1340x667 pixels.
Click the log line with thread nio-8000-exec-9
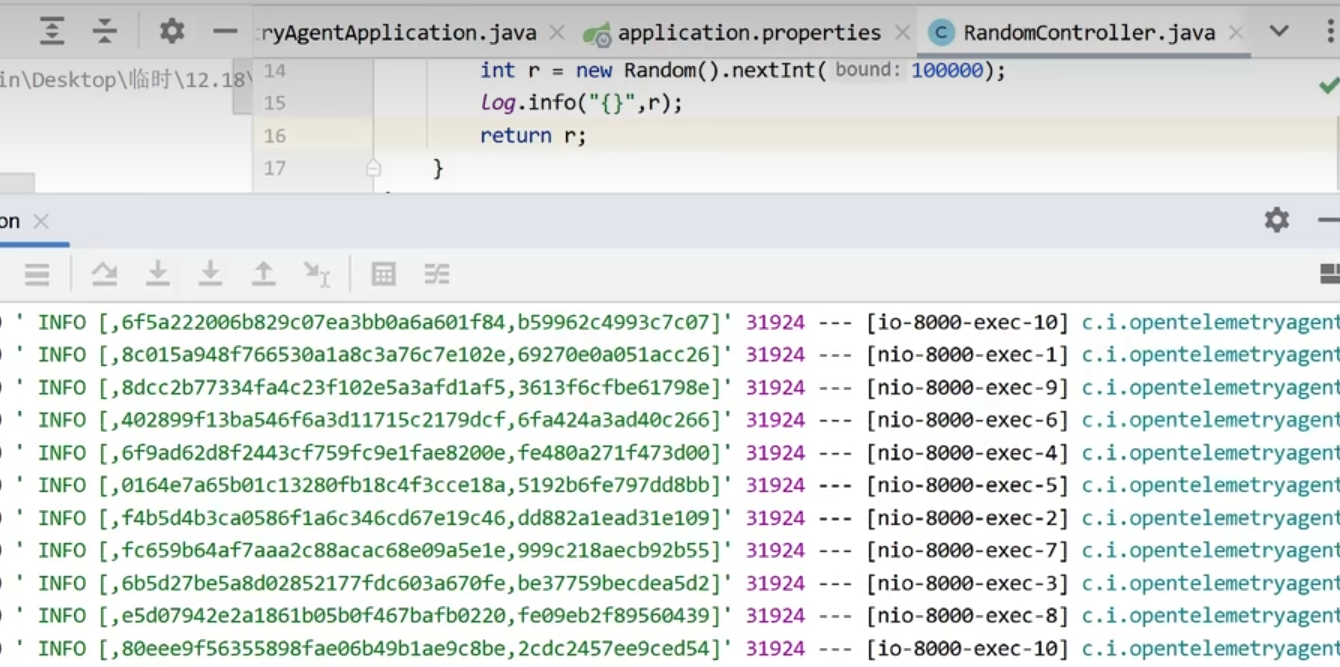[670, 387]
